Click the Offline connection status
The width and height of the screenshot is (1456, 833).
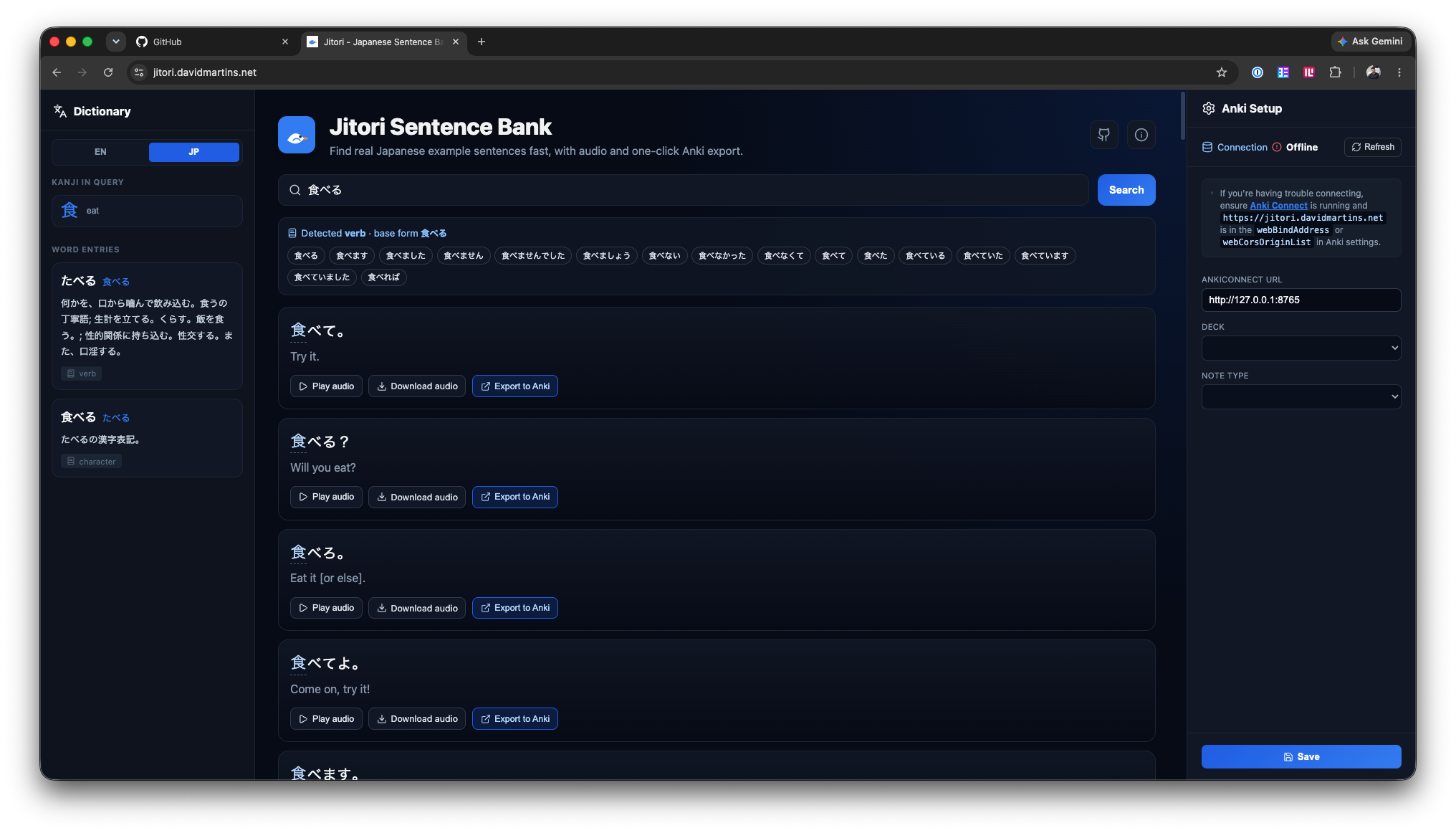pyautogui.click(x=1295, y=147)
